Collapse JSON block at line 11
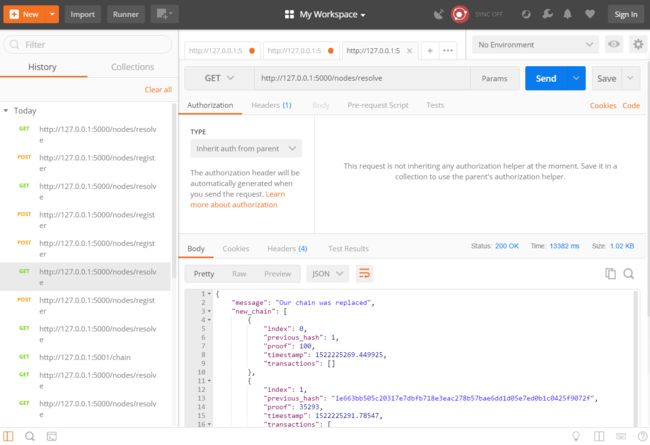The width and height of the screenshot is (650, 445). (x=209, y=381)
